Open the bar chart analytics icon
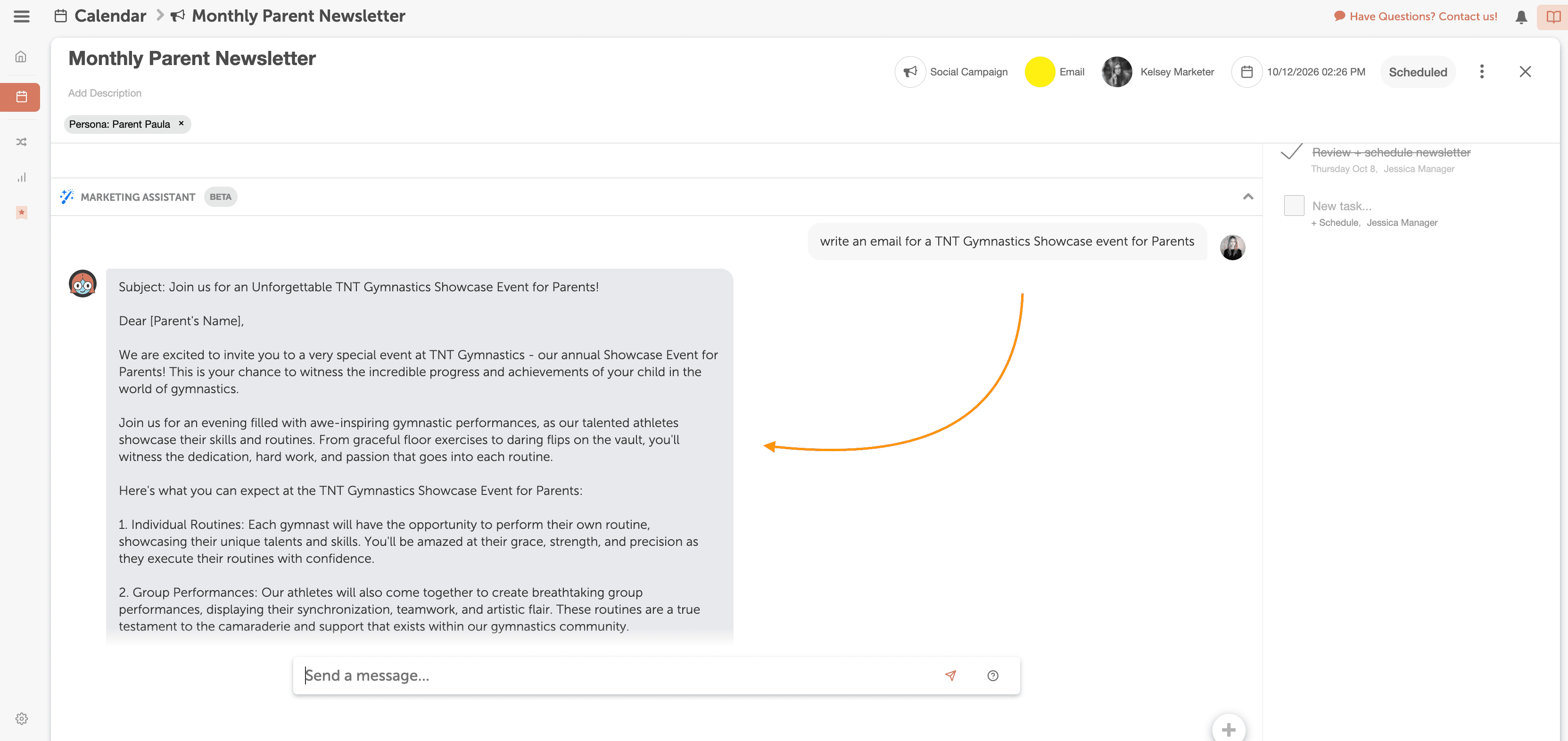The height and width of the screenshot is (741, 1568). (x=21, y=178)
